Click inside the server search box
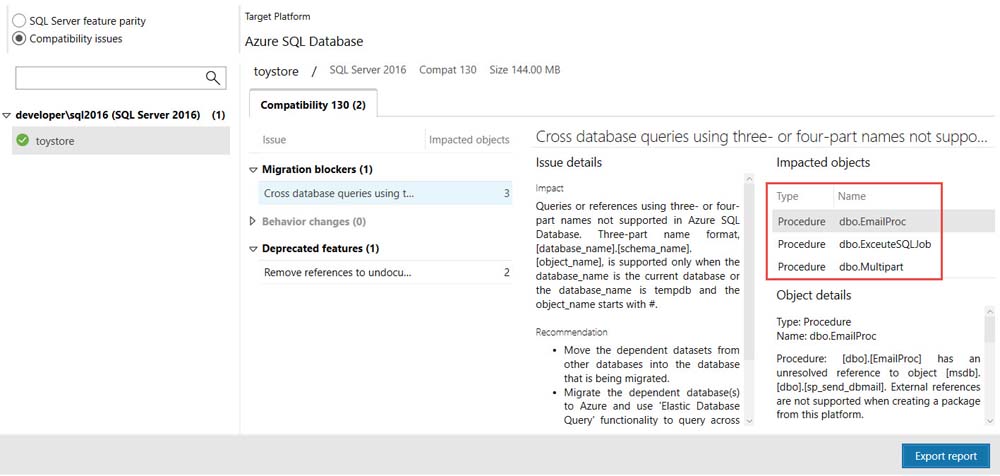The height and width of the screenshot is (476, 1000). coord(108,78)
